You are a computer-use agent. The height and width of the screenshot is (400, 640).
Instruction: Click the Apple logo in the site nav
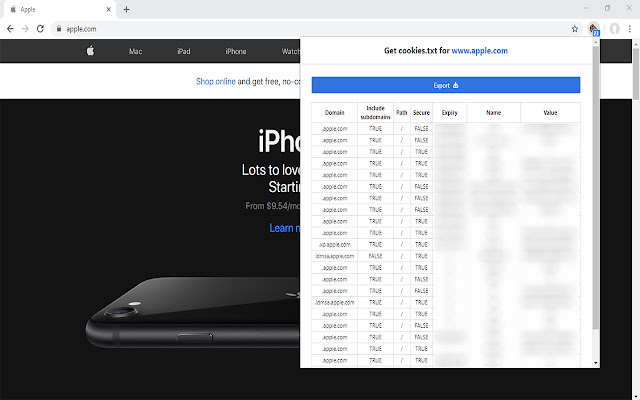click(90, 51)
